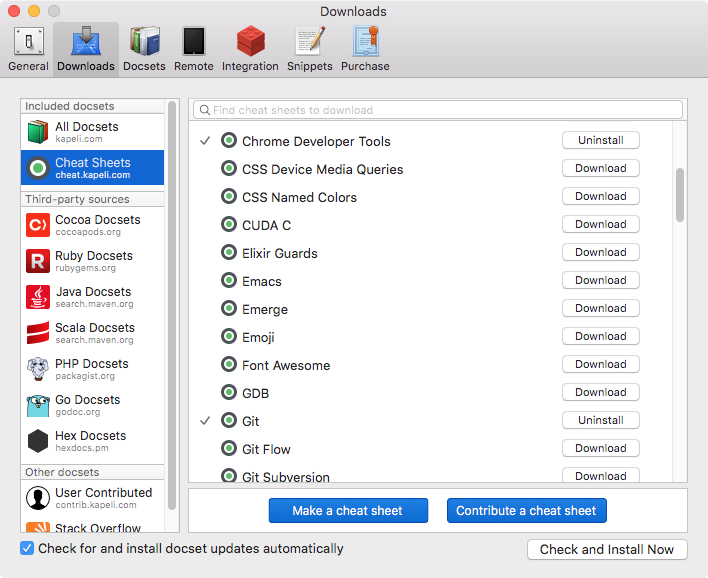
Task: Download the Font Awesome cheat sheet
Action: click(x=600, y=364)
